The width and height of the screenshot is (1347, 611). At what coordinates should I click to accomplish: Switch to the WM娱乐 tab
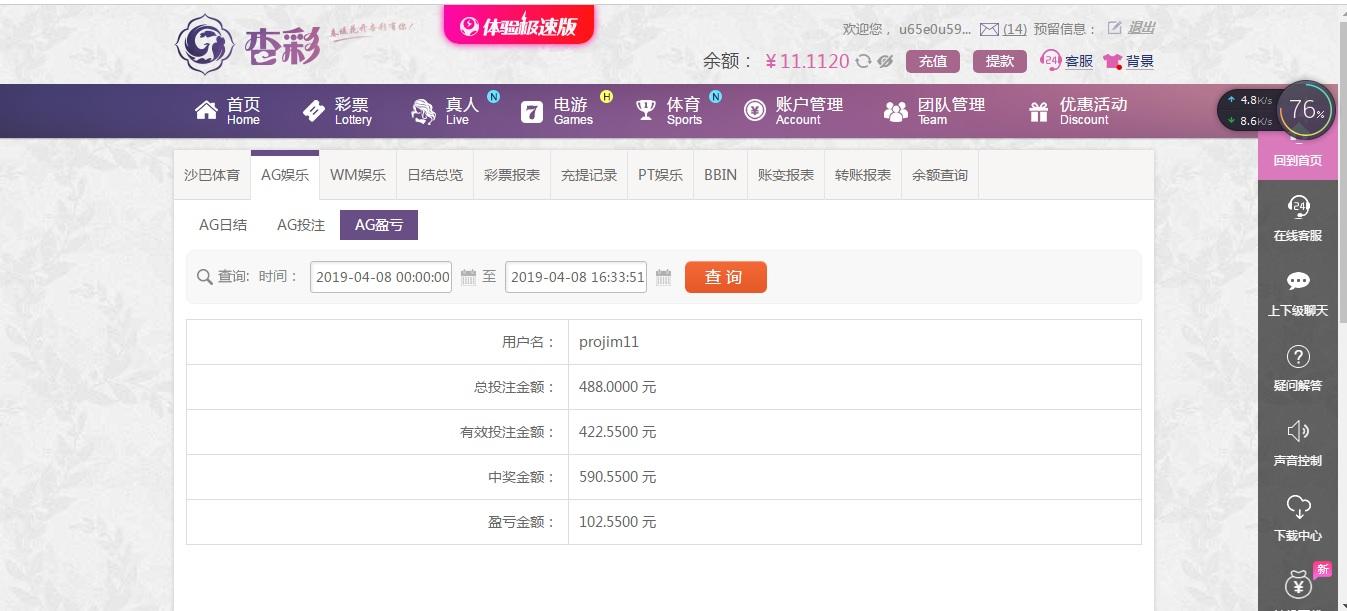(x=358, y=174)
